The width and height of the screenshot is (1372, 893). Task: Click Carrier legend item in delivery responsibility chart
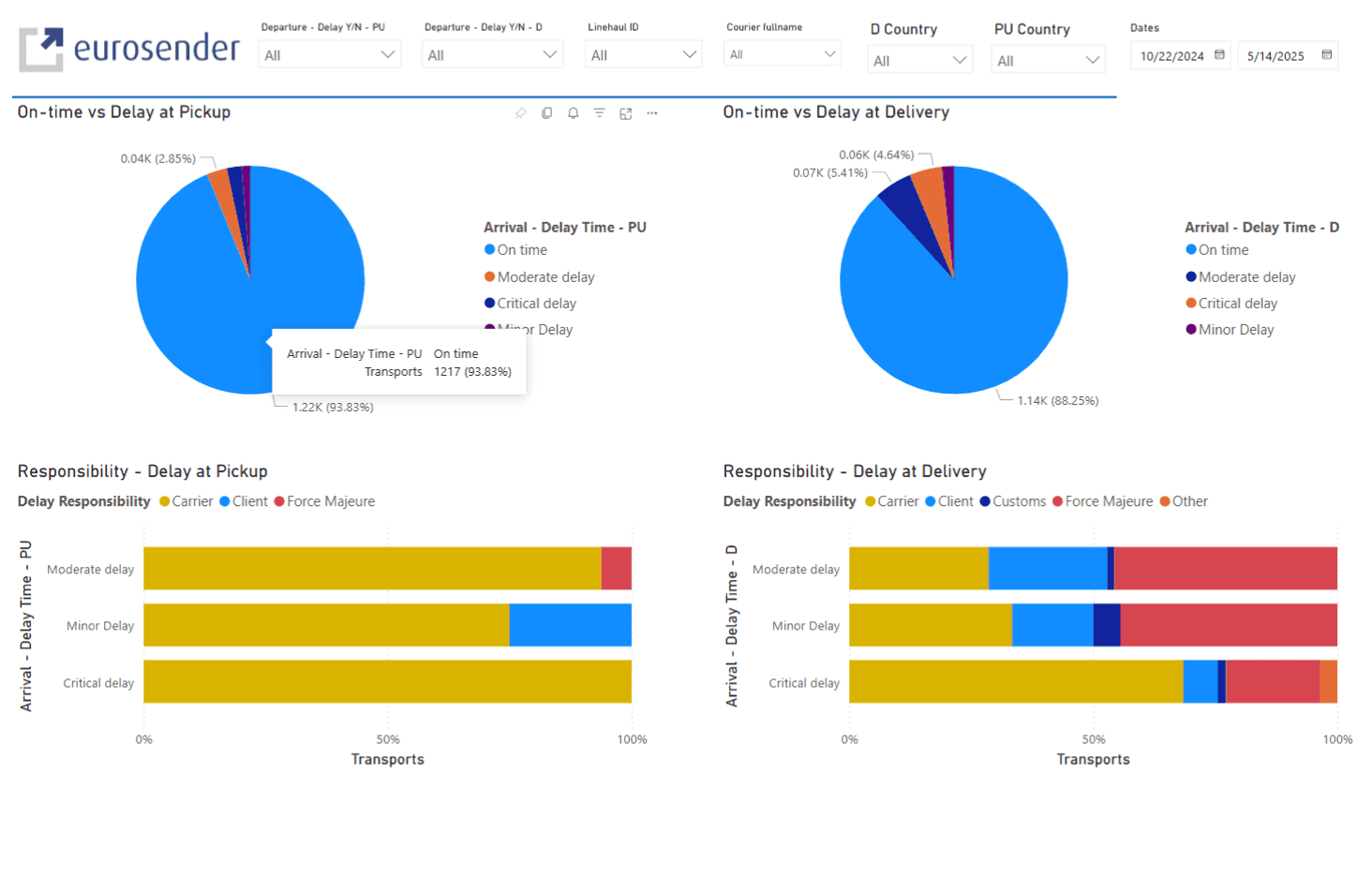(892, 501)
